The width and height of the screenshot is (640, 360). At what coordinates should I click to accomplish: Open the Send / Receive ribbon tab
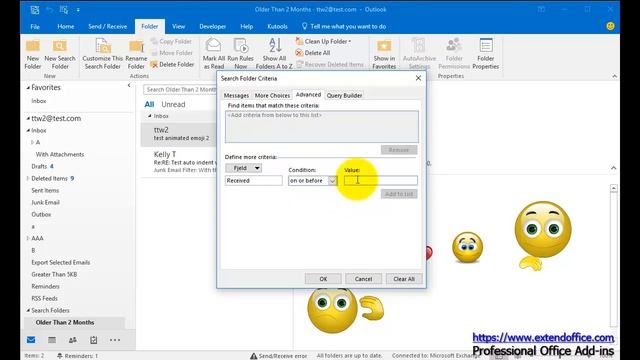(107, 27)
